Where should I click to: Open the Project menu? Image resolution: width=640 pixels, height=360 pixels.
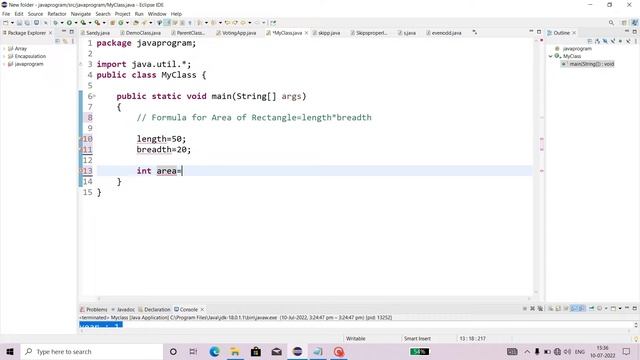click(122, 14)
